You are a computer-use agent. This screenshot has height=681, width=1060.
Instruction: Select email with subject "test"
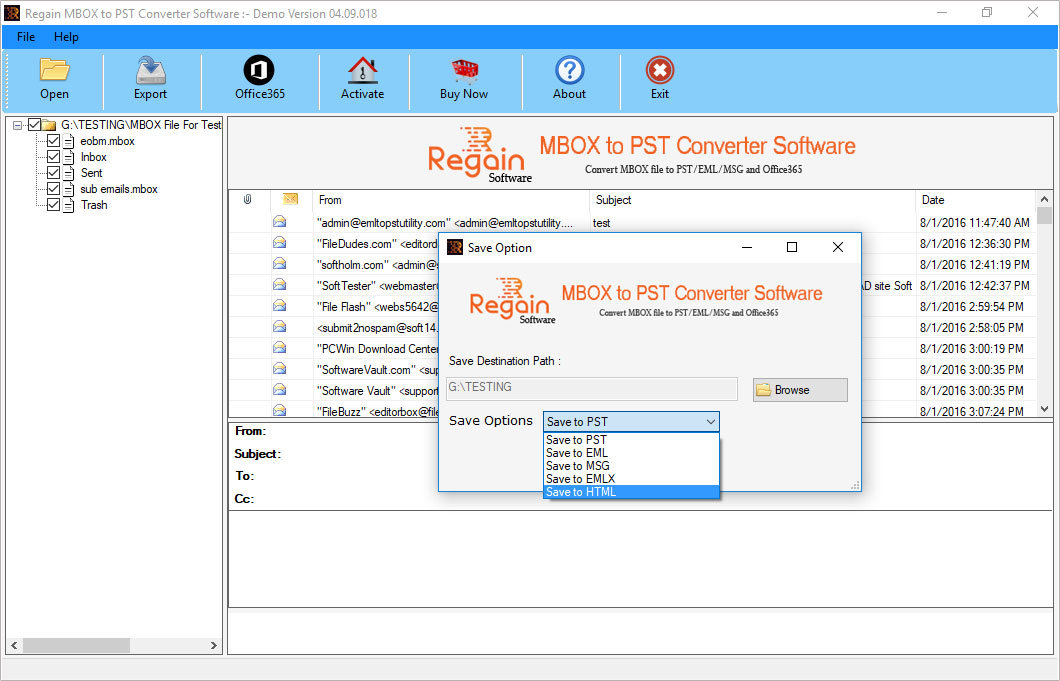coord(602,223)
